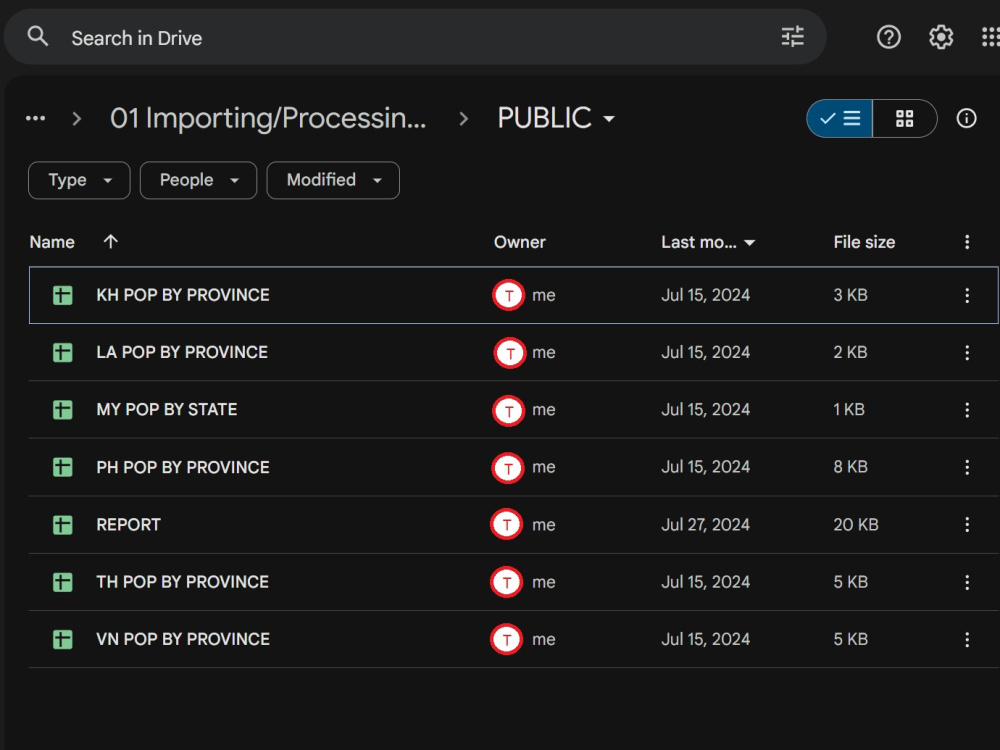The height and width of the screenshot is (750, 1000).
Task: Click owner avatar in the REPORT row
Action: (x=507, y=524)
